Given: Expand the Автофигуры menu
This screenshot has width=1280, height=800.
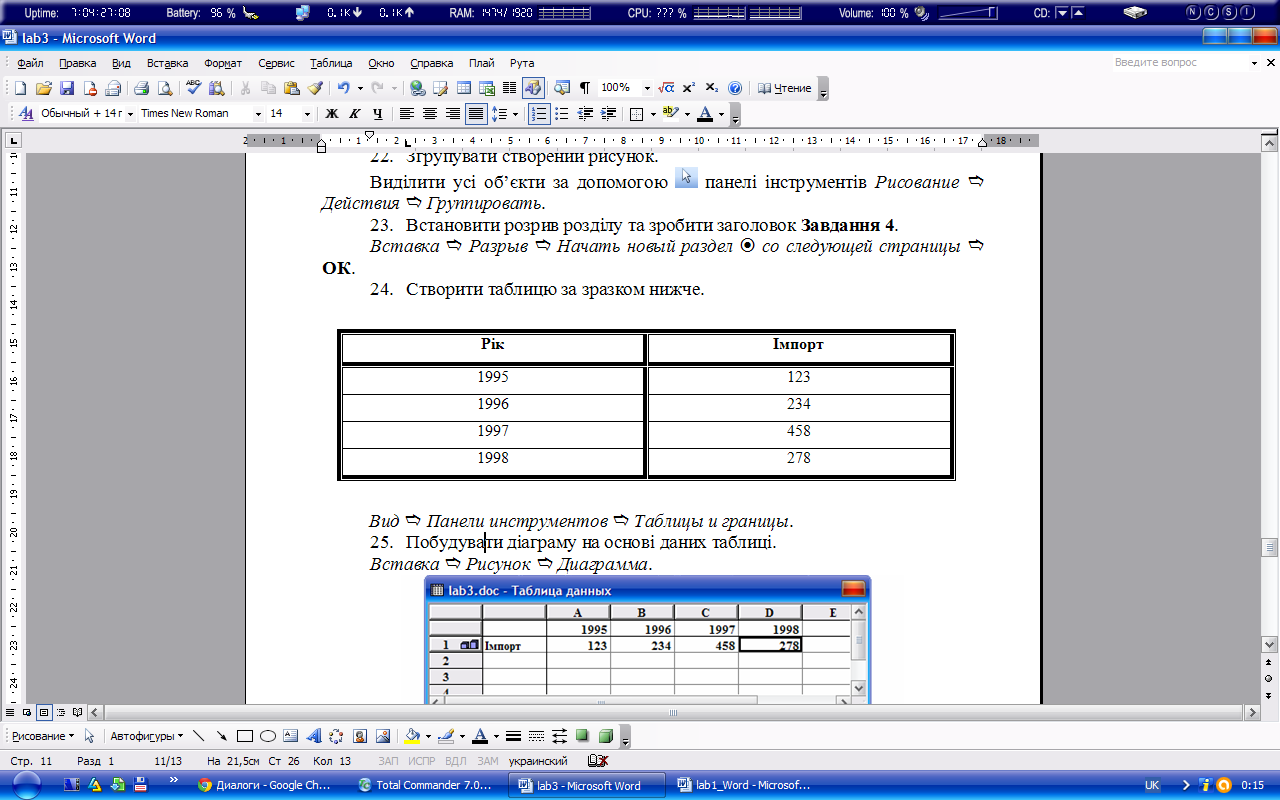Looking at the screenshot, I should pyautogui.click(x=146, y=736).
